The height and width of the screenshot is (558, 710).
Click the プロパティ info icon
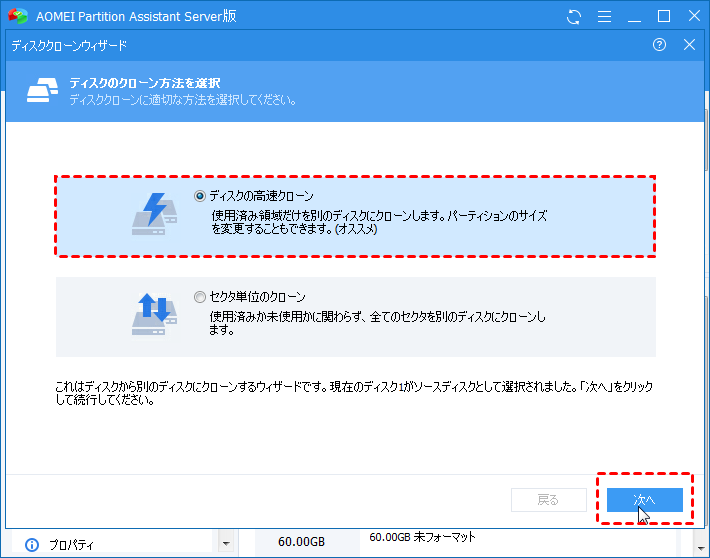pyautogui.click(x=32, y=544)
